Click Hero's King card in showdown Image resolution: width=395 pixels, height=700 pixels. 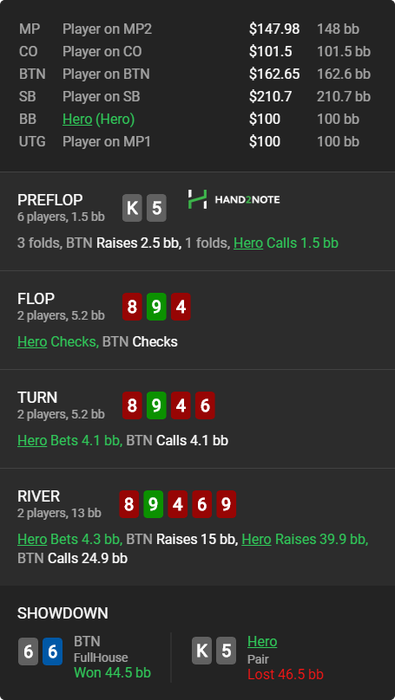click(x=202, y=651)
